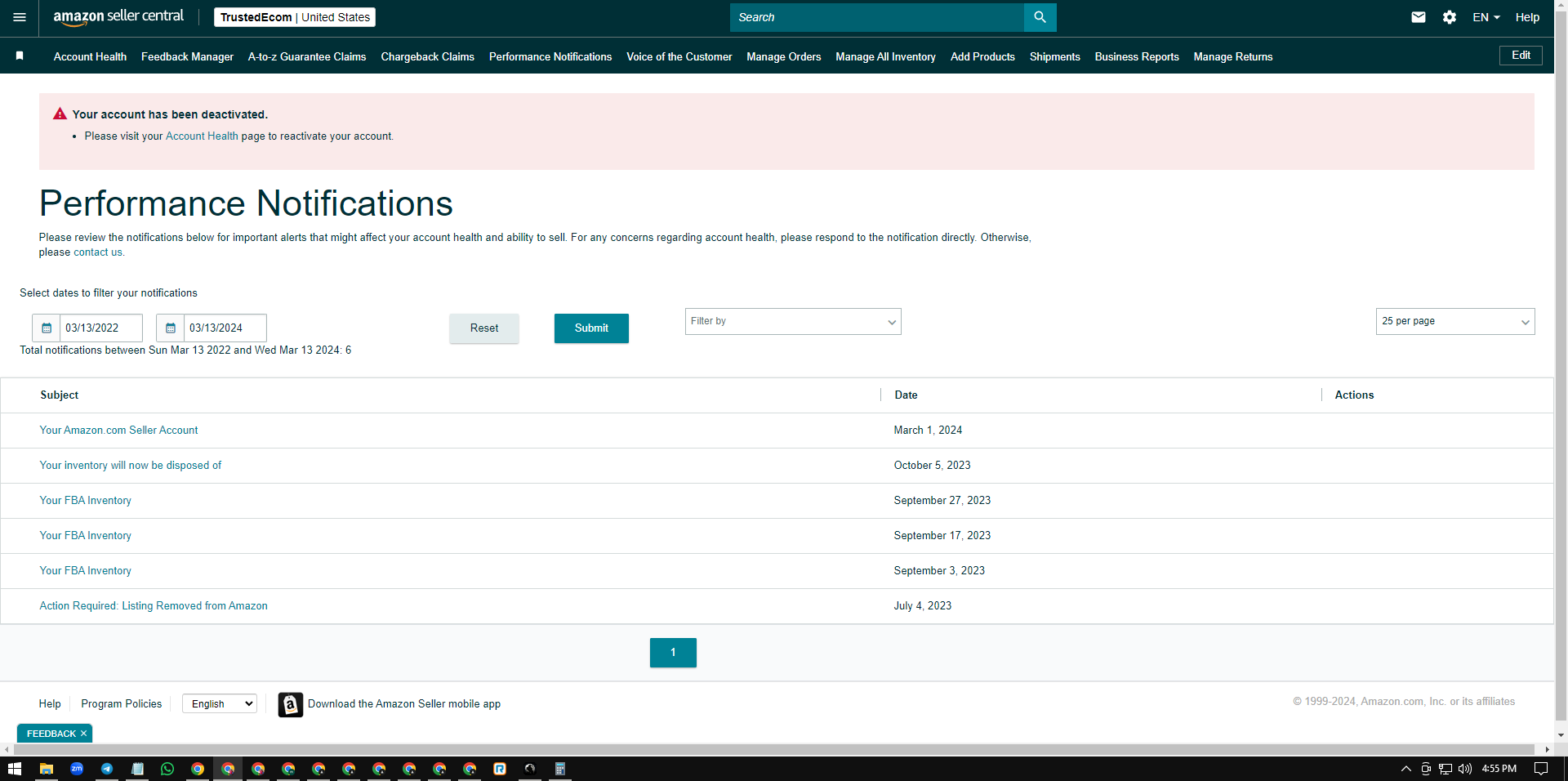Open Program Policies in the footer
The height and width of the screenshot is (781, 1568).
pyautogui.click(x=122, y=703)
